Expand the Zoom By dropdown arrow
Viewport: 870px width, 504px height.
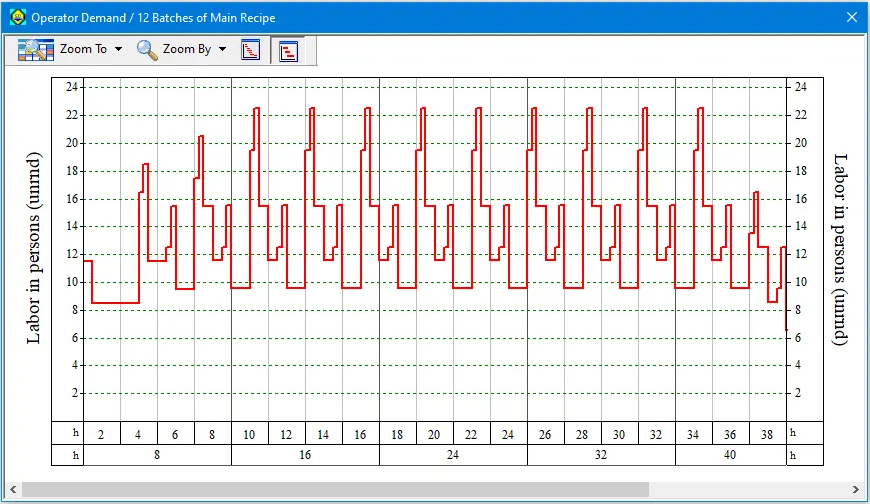pyautogui.click(x=222, y=49)
